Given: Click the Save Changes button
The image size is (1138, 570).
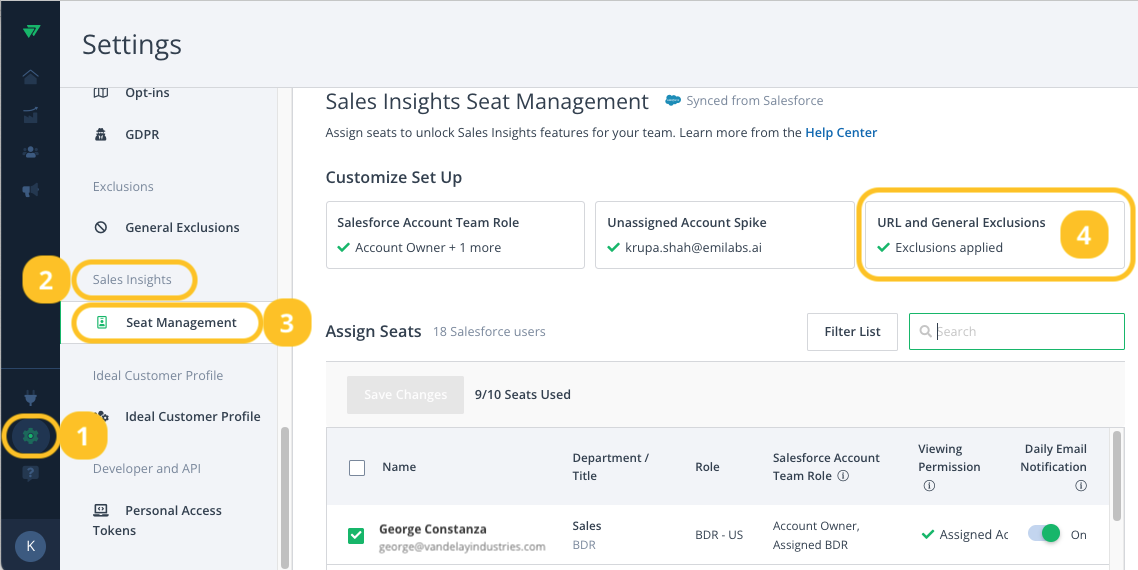Looking at the screenshot, I should point(405,395).
